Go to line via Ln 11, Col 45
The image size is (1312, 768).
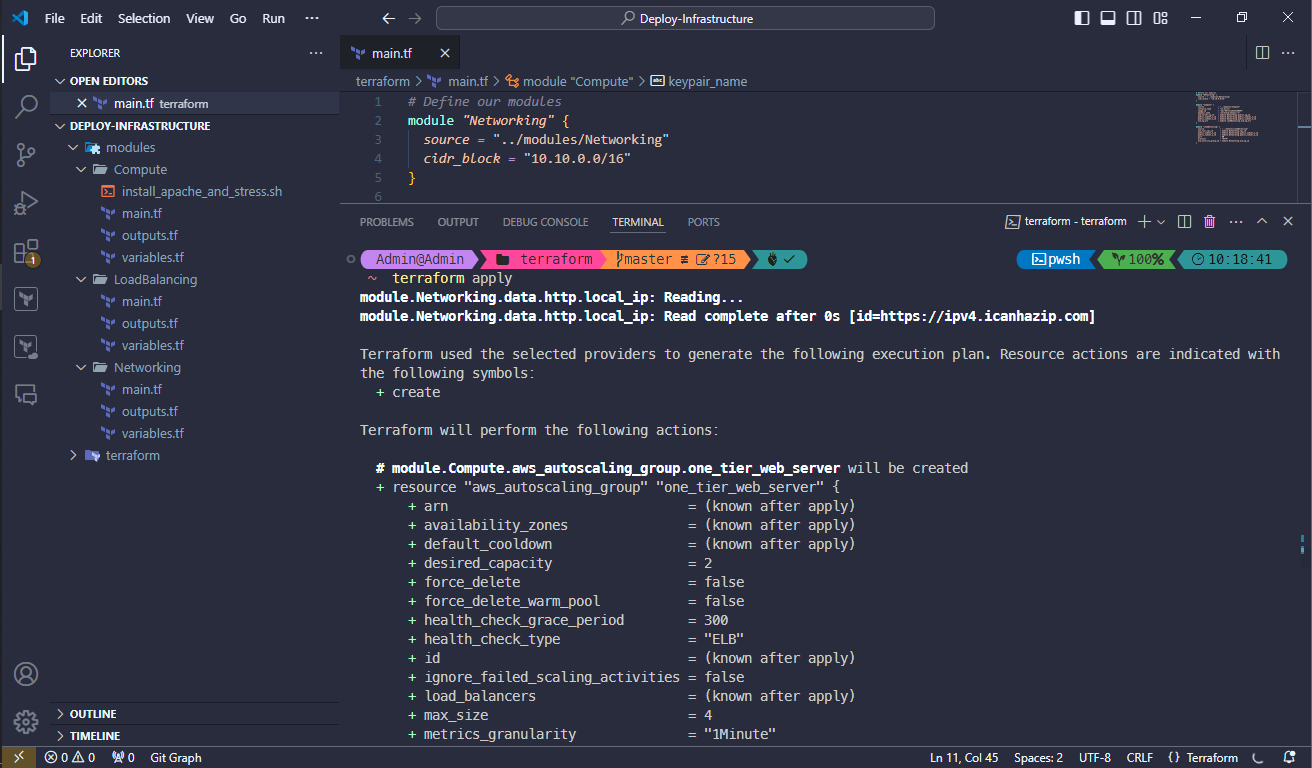coord(964,758)
